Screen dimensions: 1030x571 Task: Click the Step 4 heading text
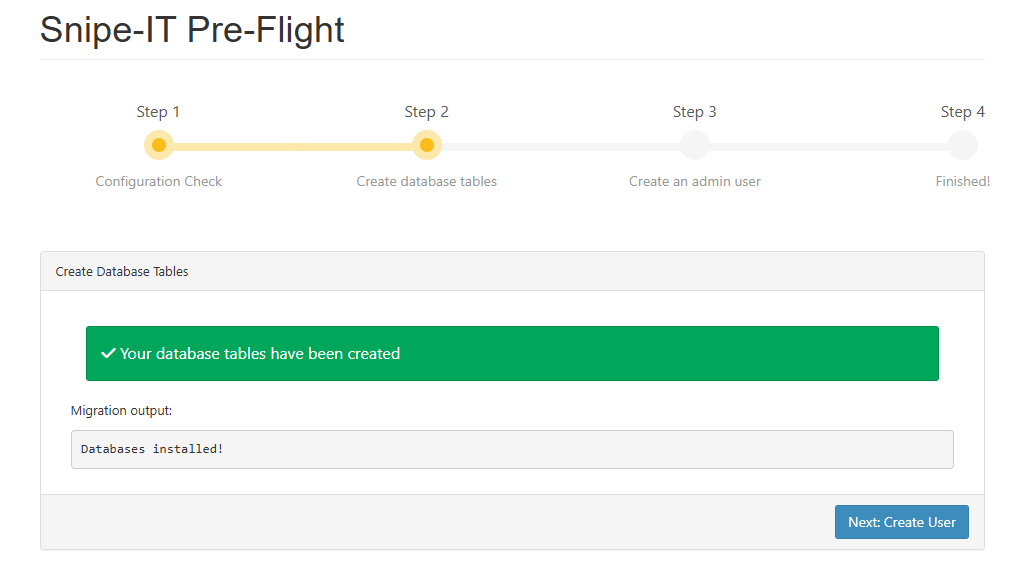coord(962,112)
